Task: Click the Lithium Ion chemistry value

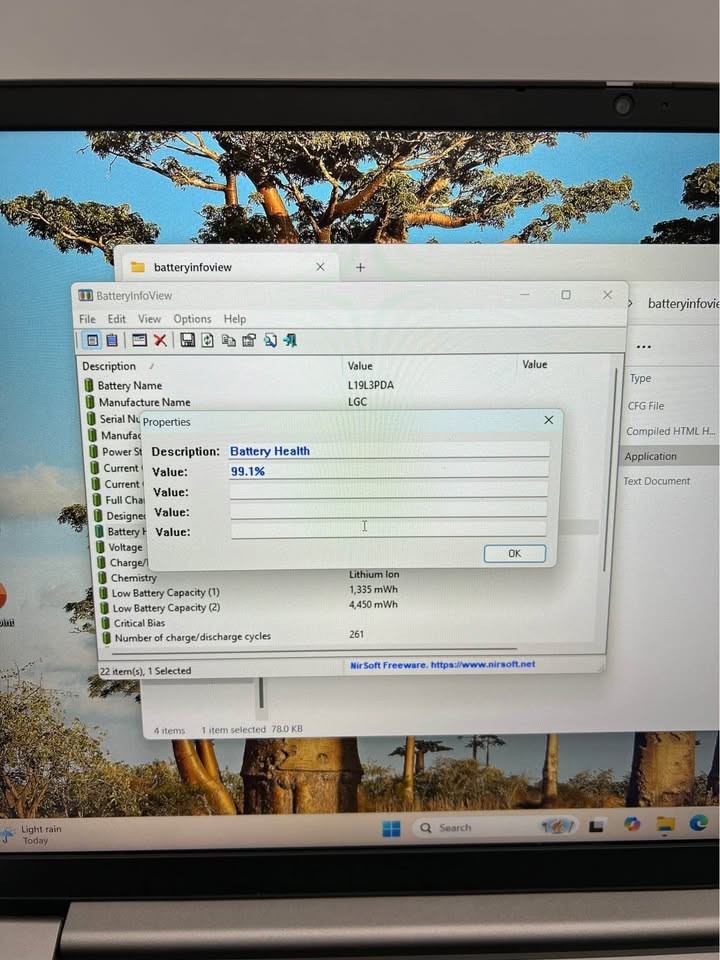Action: (374, 574)
